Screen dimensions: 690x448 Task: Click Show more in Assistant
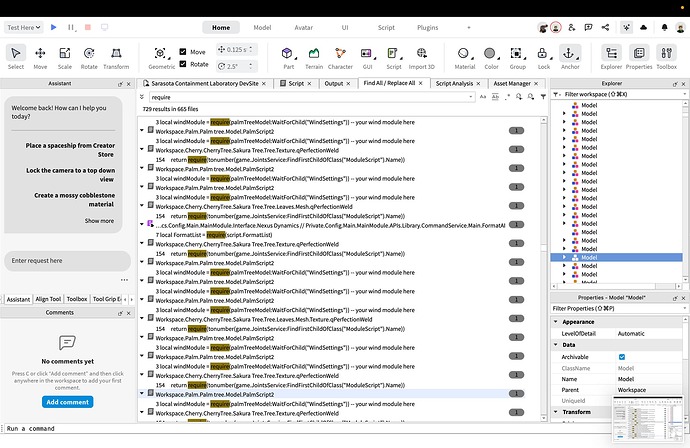(x=99, y=220)
